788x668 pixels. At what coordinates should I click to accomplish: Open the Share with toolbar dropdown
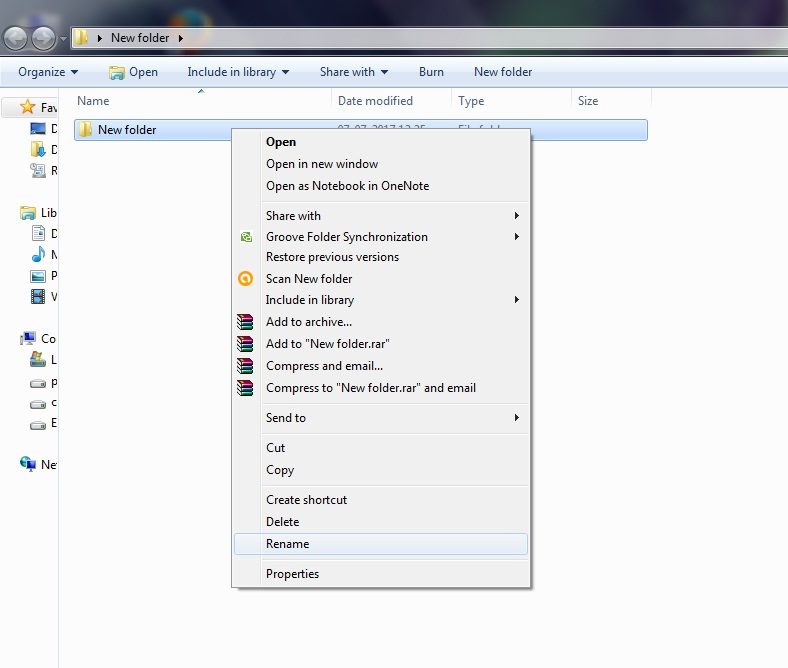(354, 72)
